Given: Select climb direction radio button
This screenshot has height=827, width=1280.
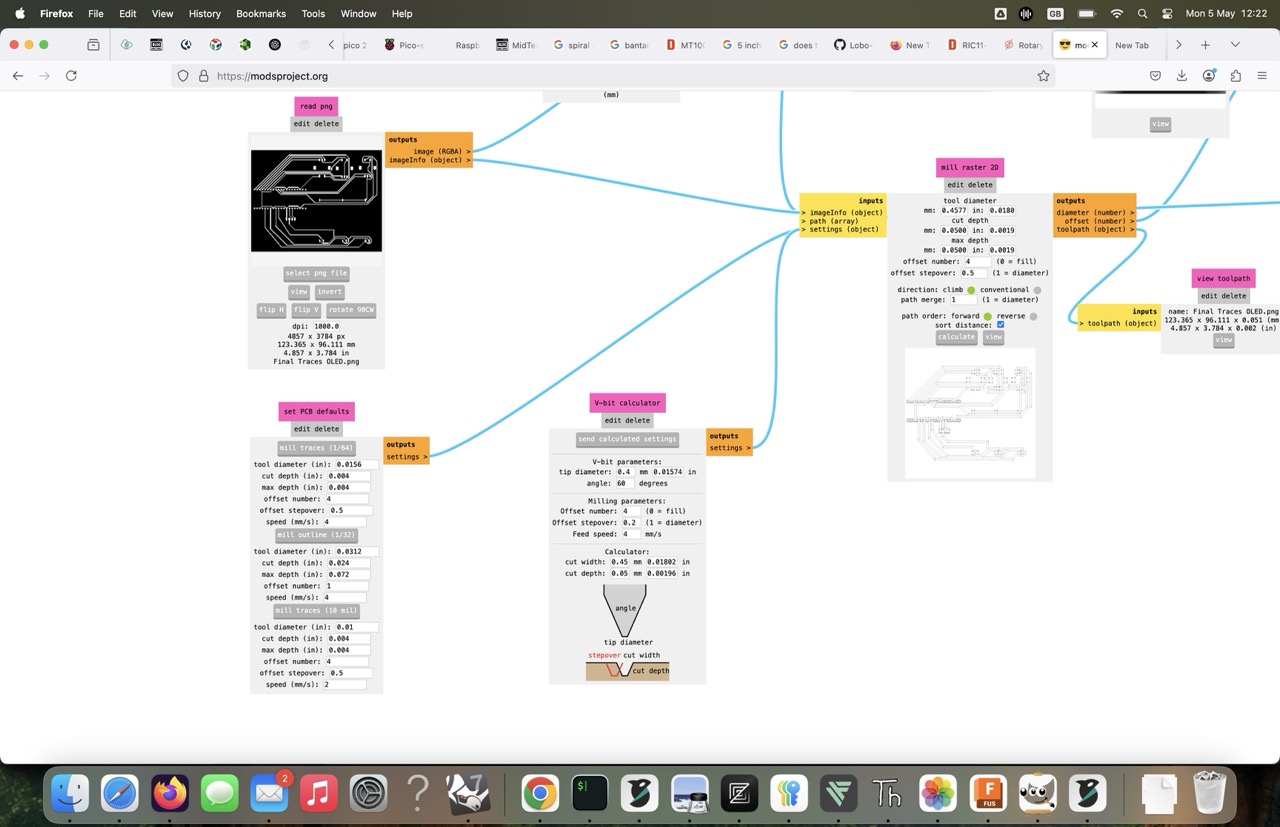Looking at the screenshot, I should pyautogui.click(x=971, y=290).
